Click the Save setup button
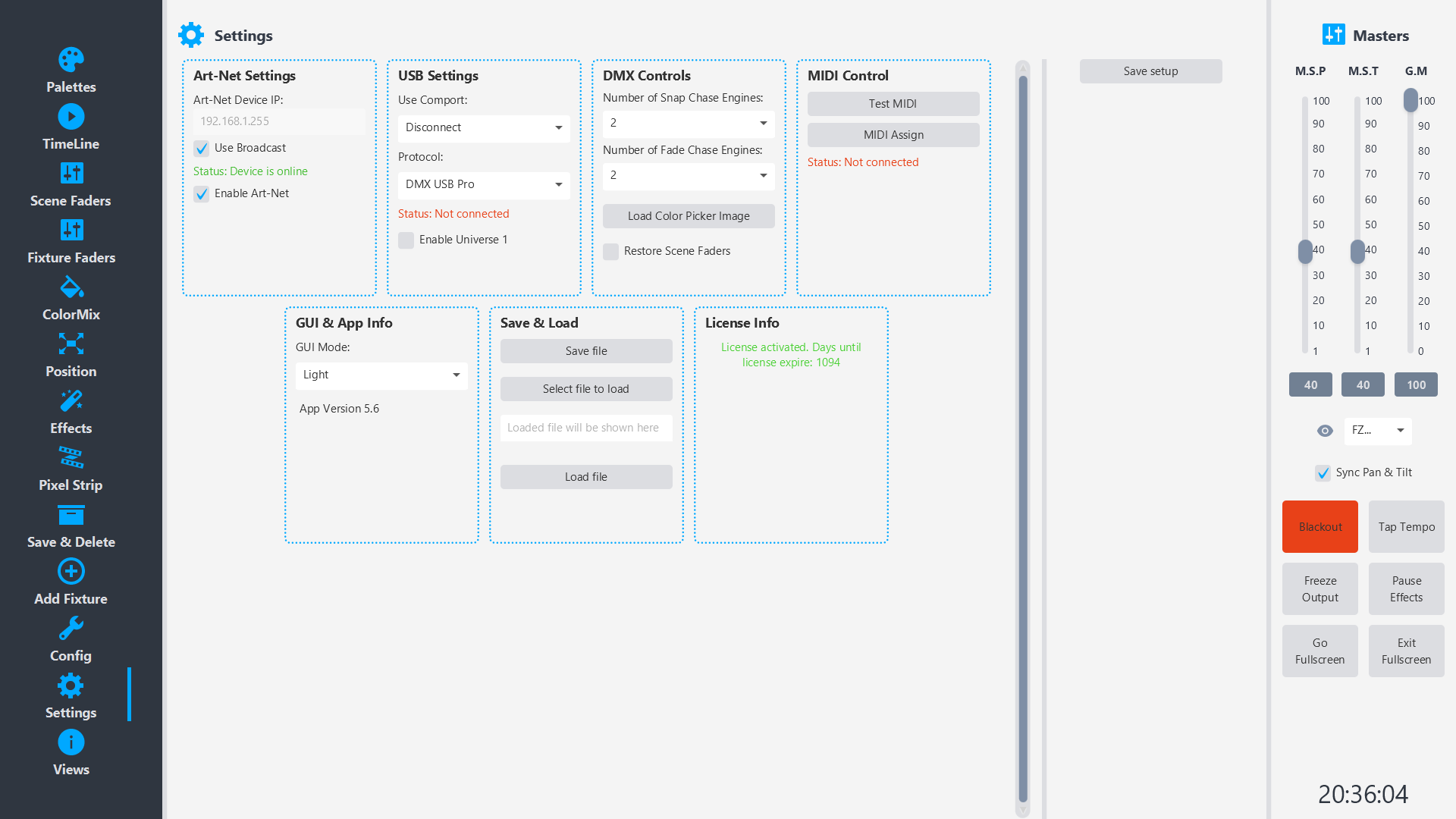 point(1150,71)
